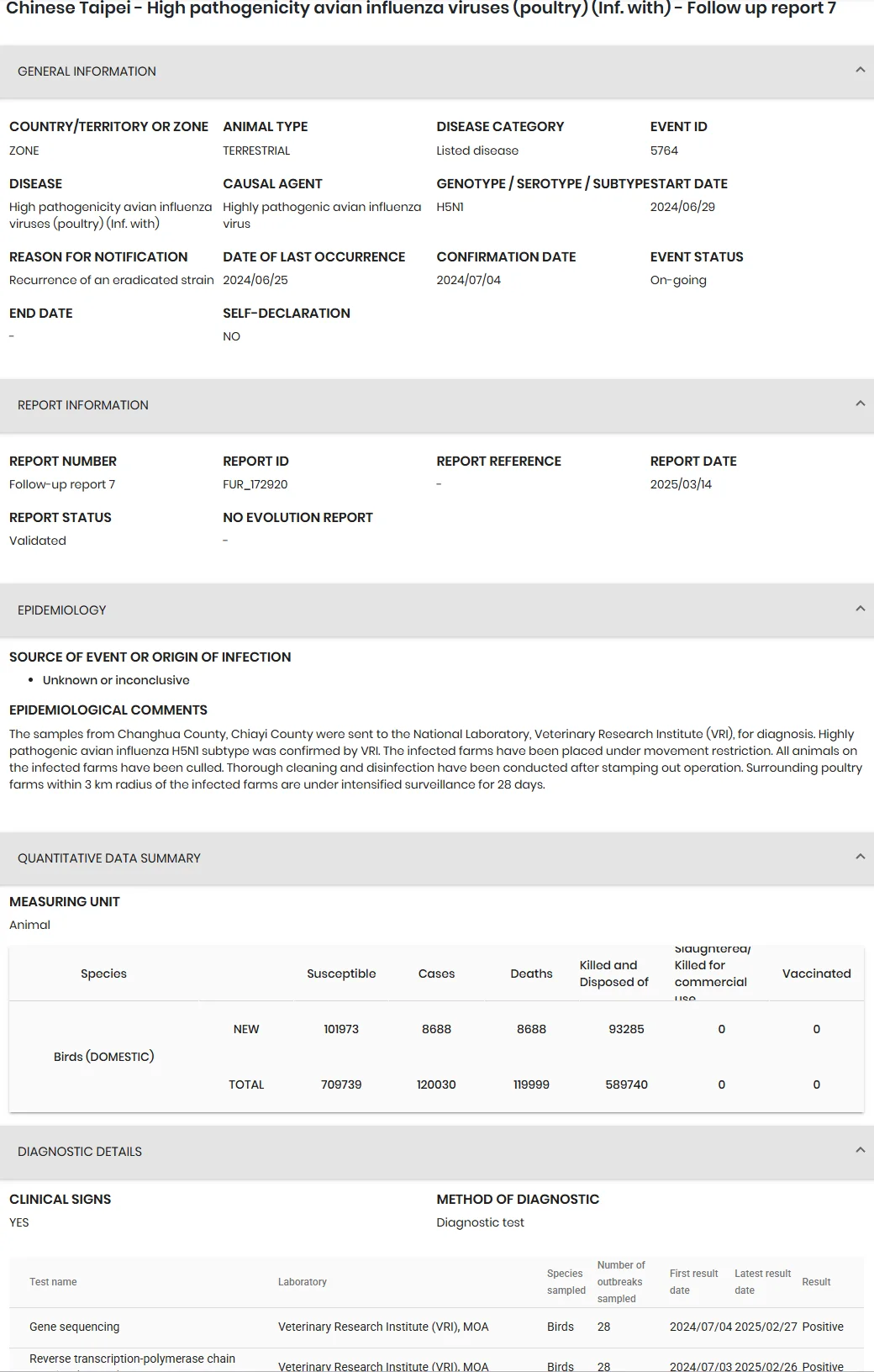Click the EPIDEMIOLOGY header label
The image size is (874, 1372).
tap(62, 610)
